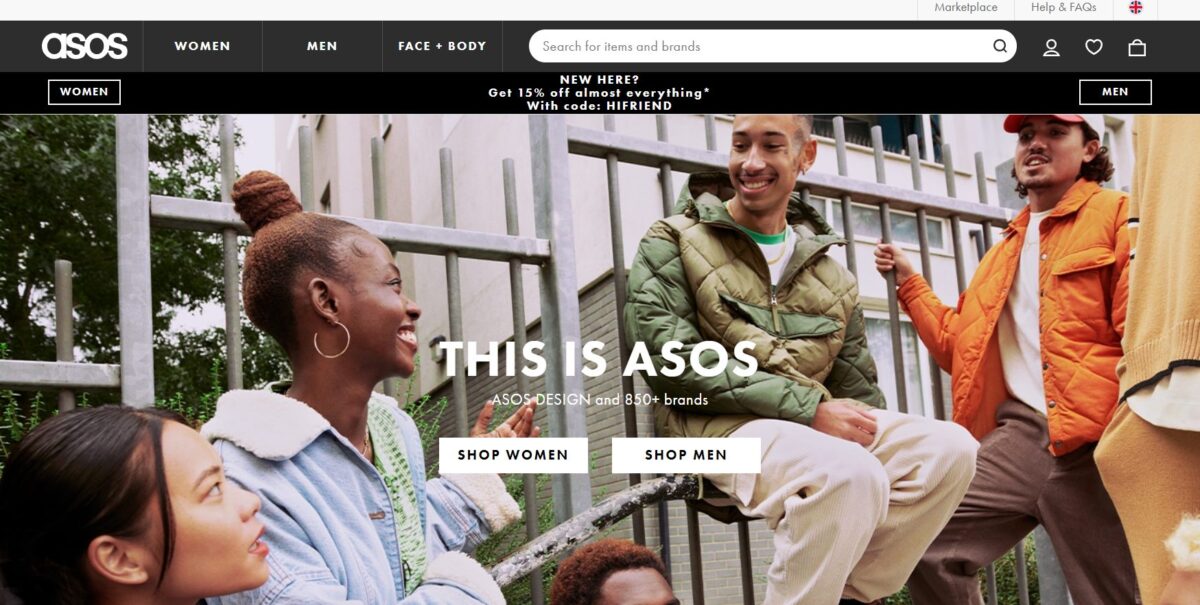Change country via UK flag icon

point(1136,7)
